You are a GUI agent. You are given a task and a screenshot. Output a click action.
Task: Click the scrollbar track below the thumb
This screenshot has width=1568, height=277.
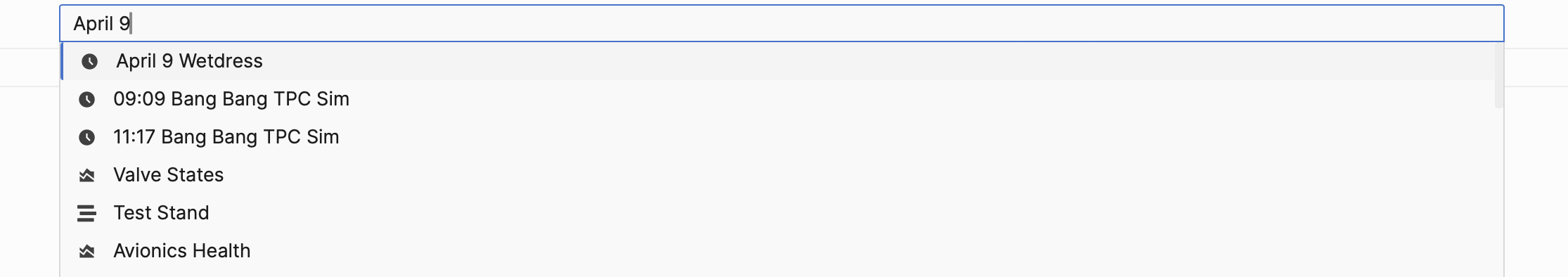point(1498,190)
